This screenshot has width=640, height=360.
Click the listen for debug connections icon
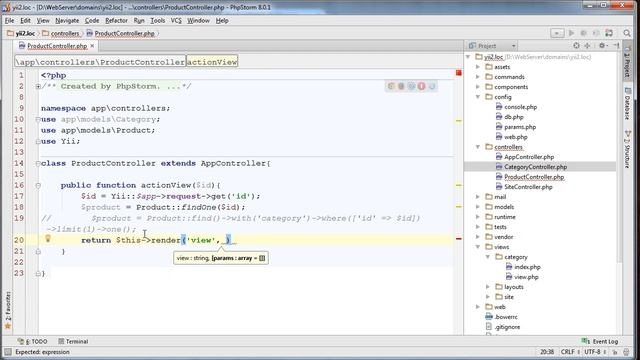tap(596, 33)
